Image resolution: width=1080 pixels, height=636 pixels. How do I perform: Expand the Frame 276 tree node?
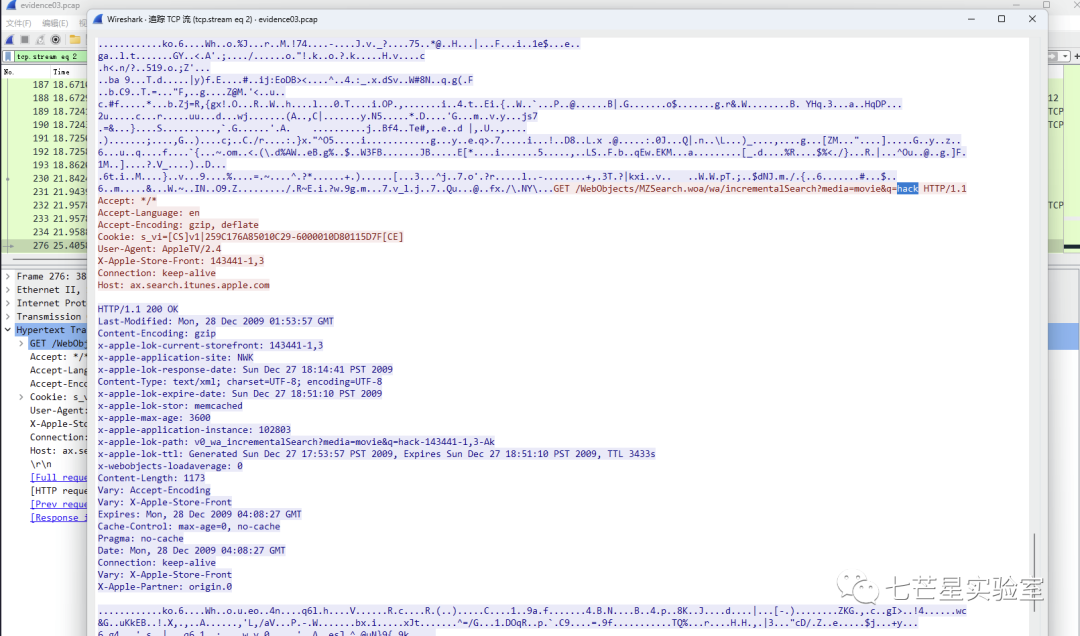coord(8,276)
